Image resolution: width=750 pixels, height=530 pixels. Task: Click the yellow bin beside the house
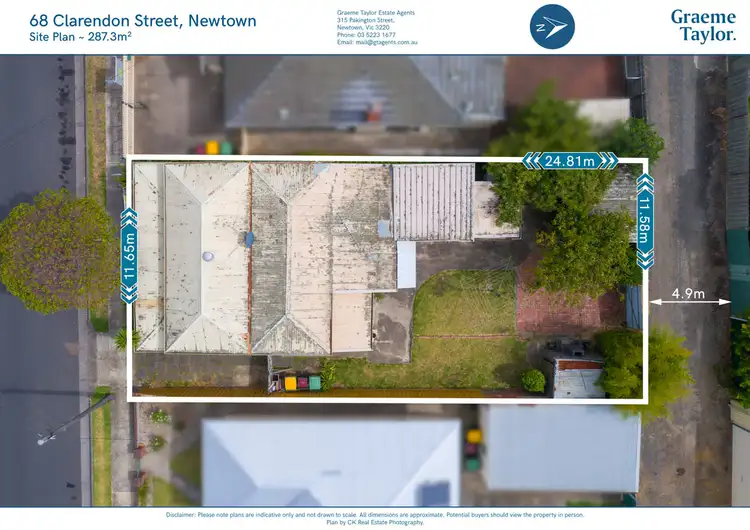[x=291, y=383]
